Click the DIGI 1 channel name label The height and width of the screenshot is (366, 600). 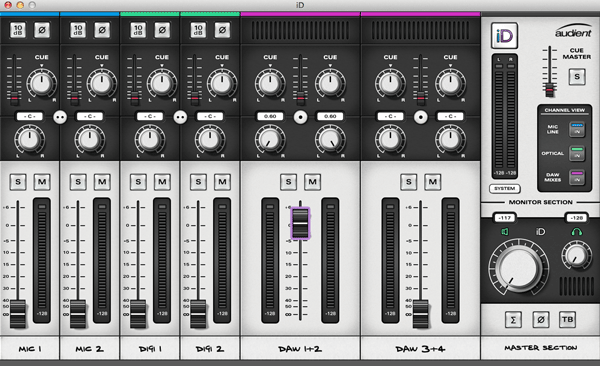(150, 349)
